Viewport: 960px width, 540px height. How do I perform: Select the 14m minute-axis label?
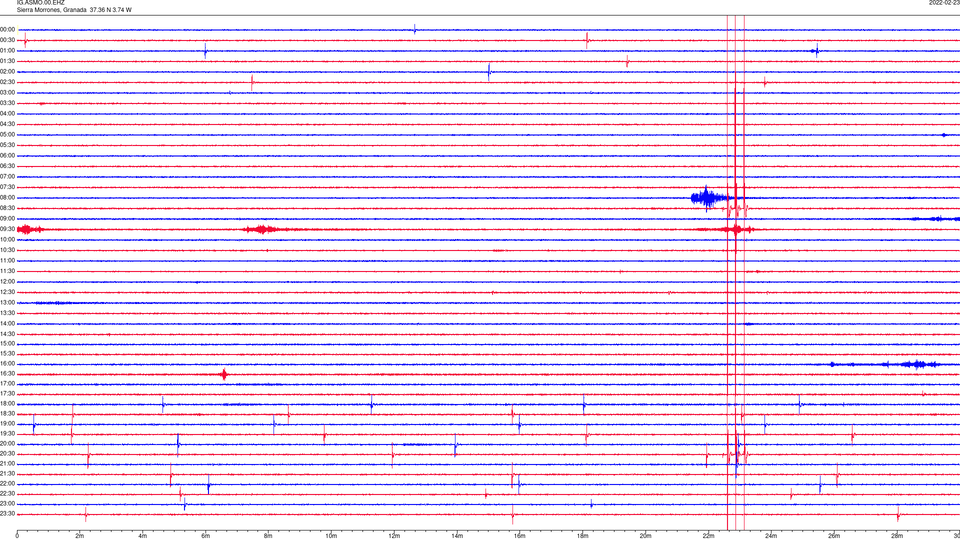coord(457,536)
